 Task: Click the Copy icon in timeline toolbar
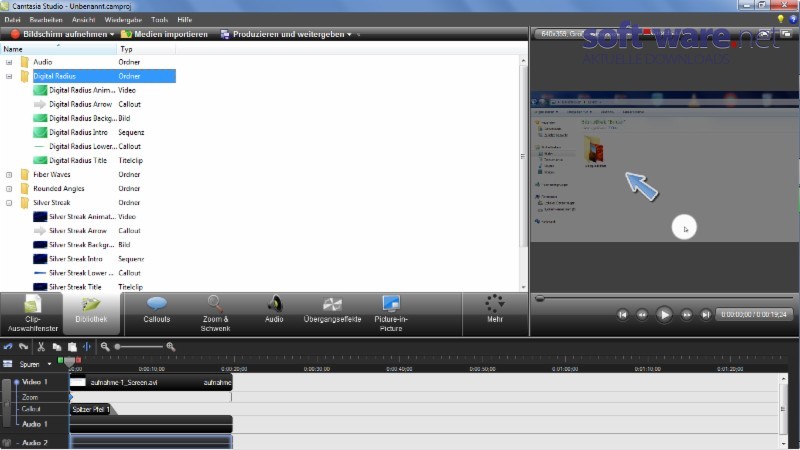pyautogui.click(x=57, y=347)
